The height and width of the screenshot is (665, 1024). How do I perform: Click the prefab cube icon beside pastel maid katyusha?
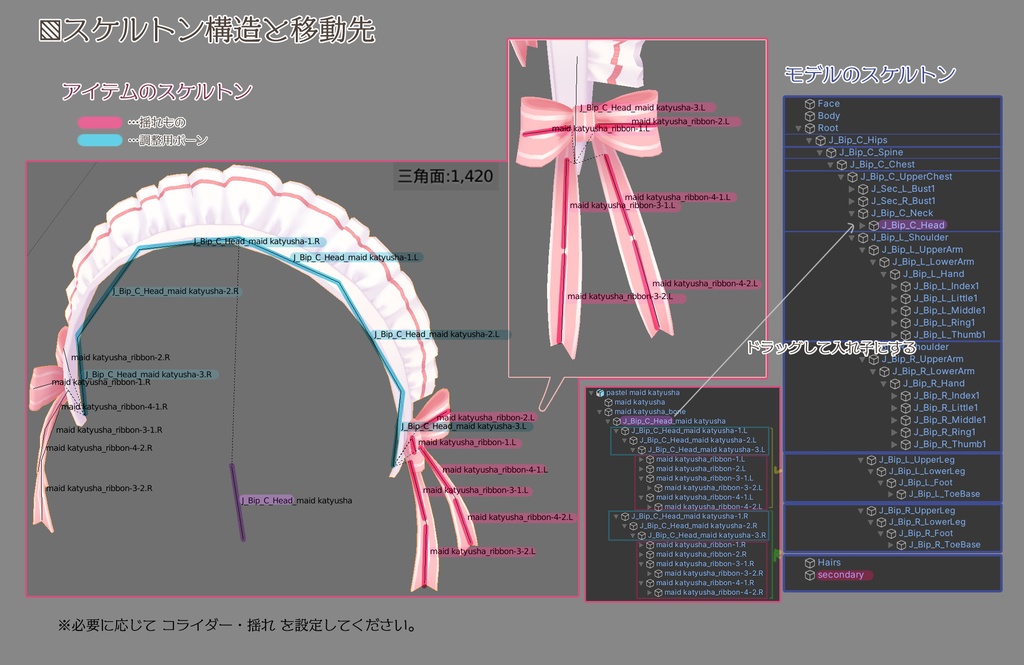(600, 393)
